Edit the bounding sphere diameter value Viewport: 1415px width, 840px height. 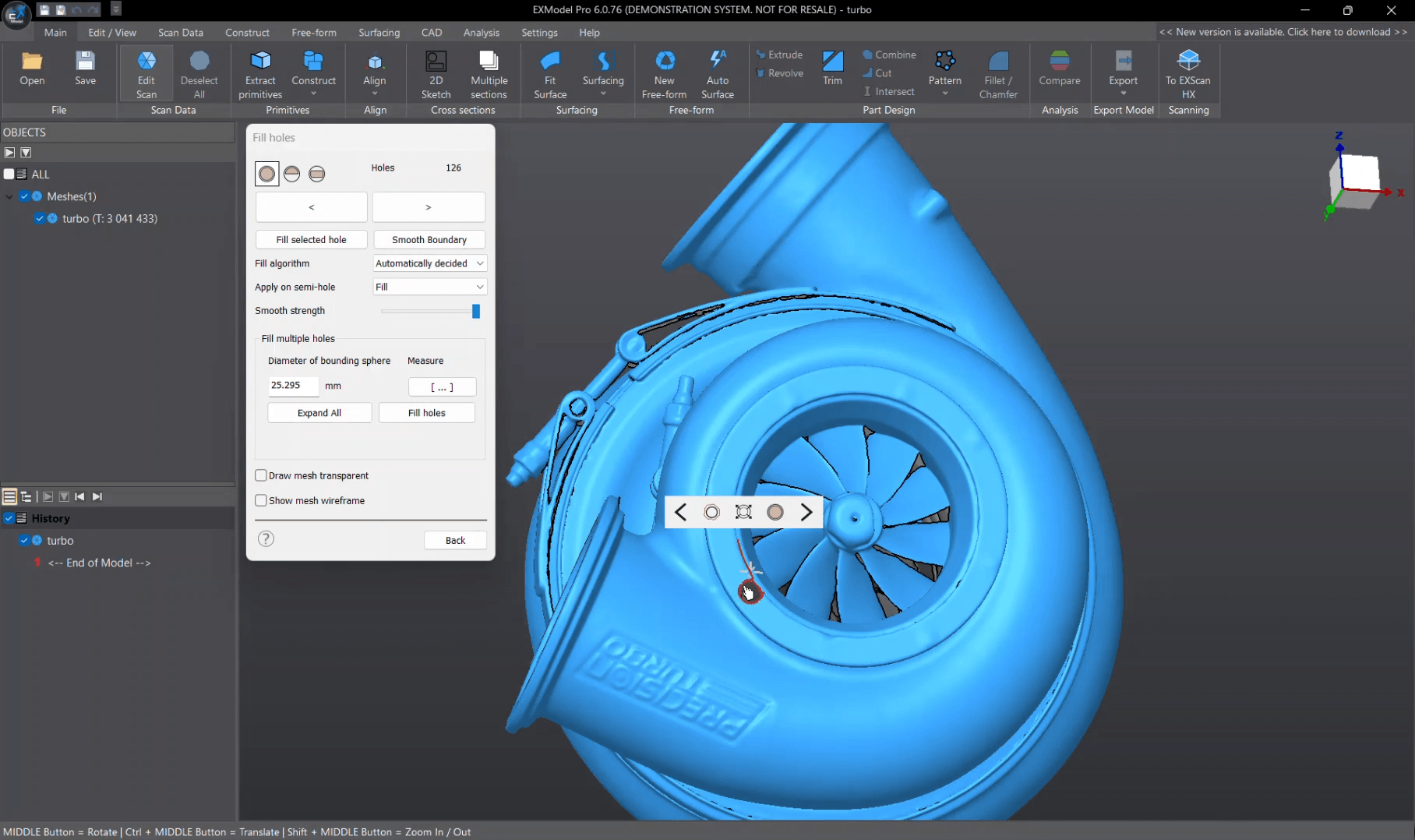coord(292,386)
